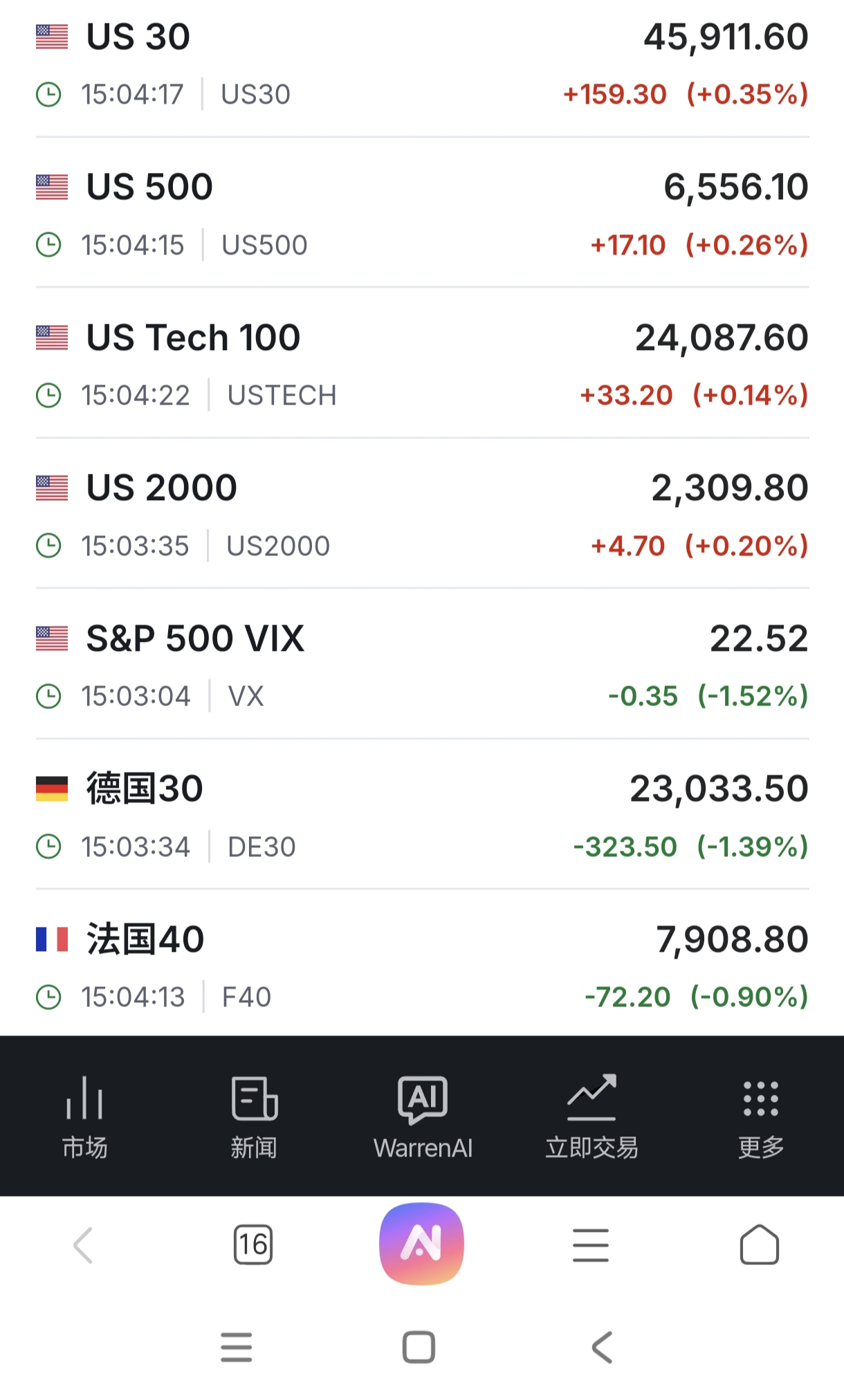
Task: Tap the central AI assistant browser button
Action: (422, 1244)
